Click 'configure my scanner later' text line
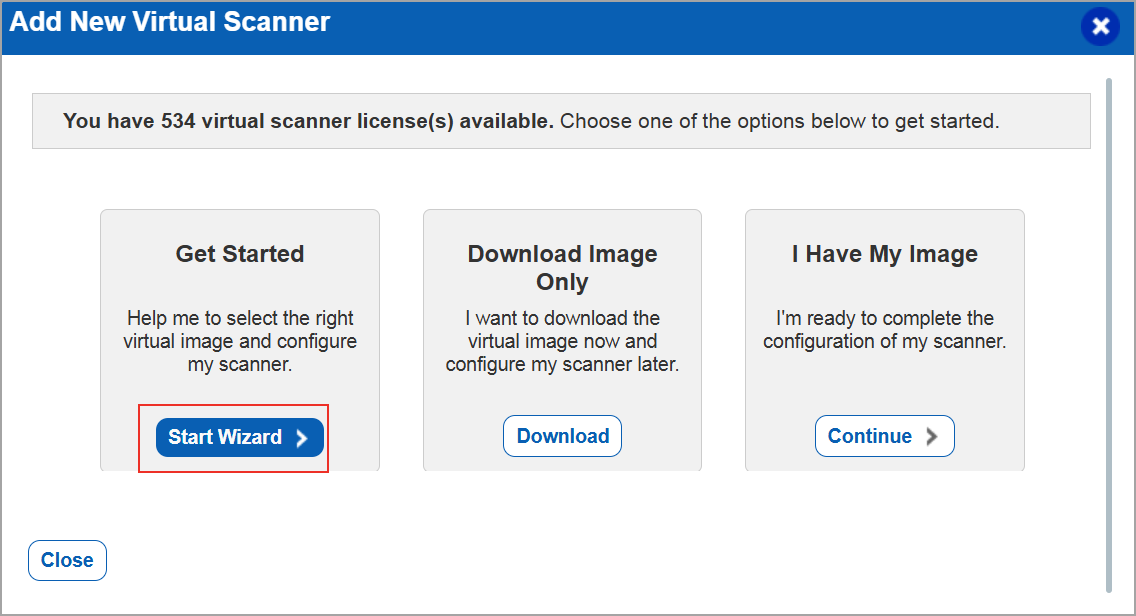Viewport: 1136px width, 616px height. pyautogui.click(x=562, y=365)
